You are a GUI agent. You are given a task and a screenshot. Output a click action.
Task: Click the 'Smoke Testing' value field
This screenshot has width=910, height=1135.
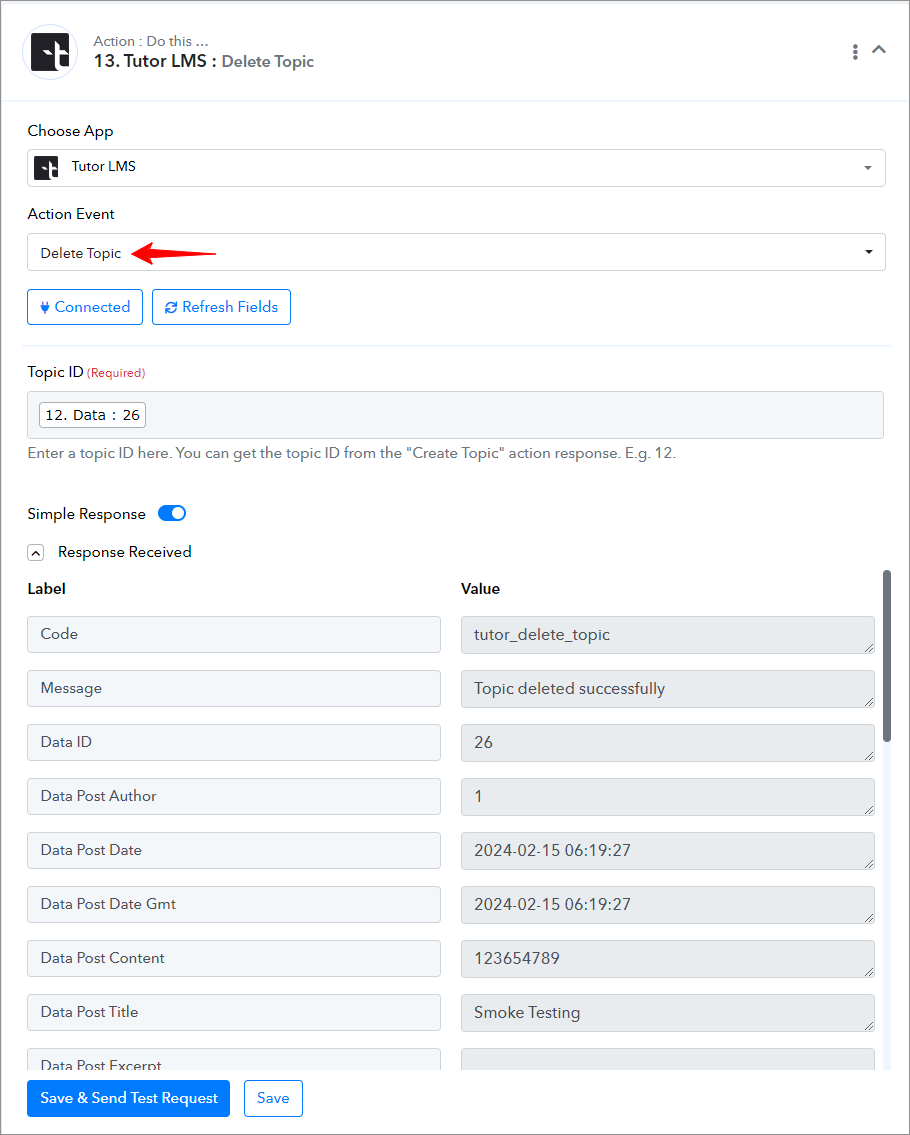coord(667,1013)
